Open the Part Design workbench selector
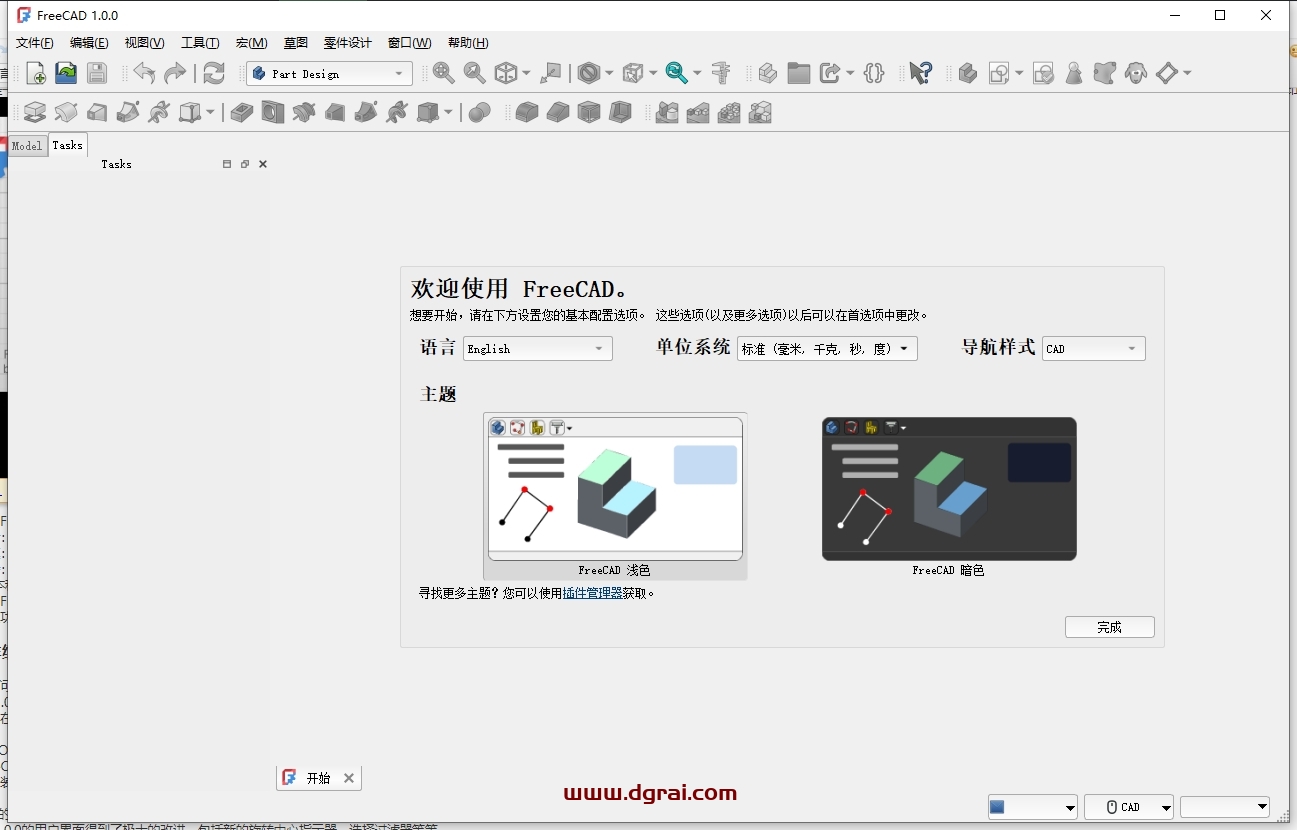1297x830 pixels. [329, 74]
